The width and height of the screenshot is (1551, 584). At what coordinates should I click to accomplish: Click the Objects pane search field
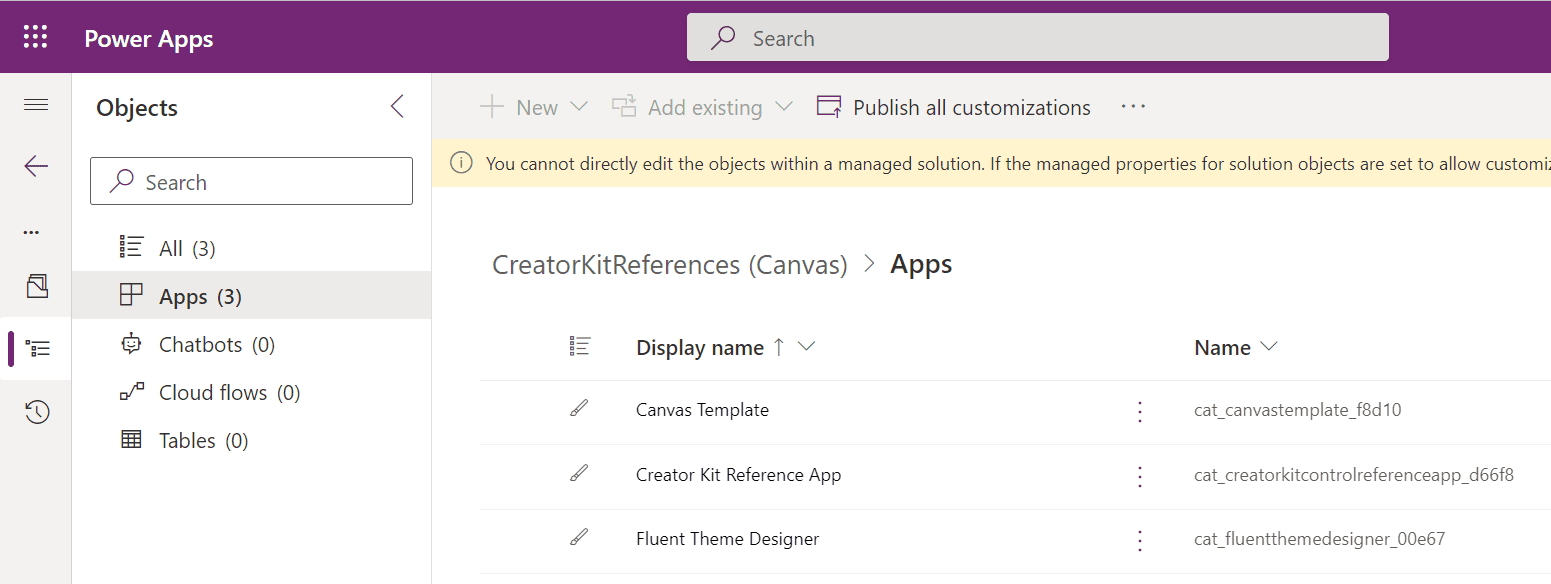251,181
